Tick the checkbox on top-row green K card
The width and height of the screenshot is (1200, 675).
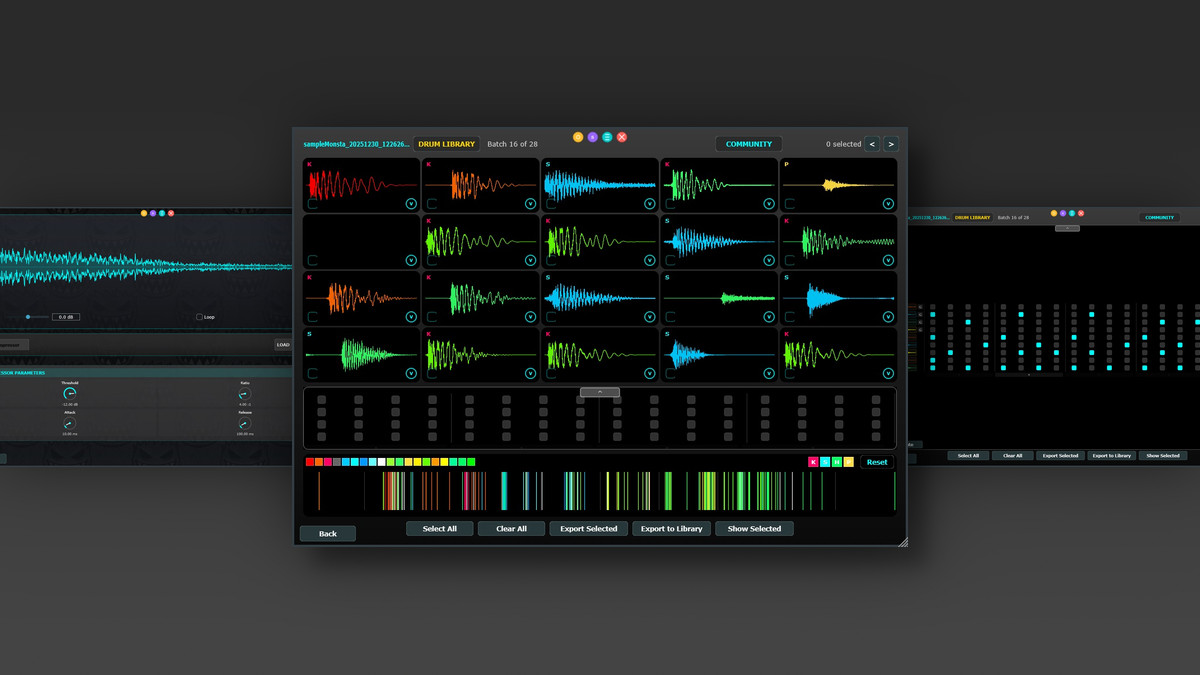tap(670, 204)
